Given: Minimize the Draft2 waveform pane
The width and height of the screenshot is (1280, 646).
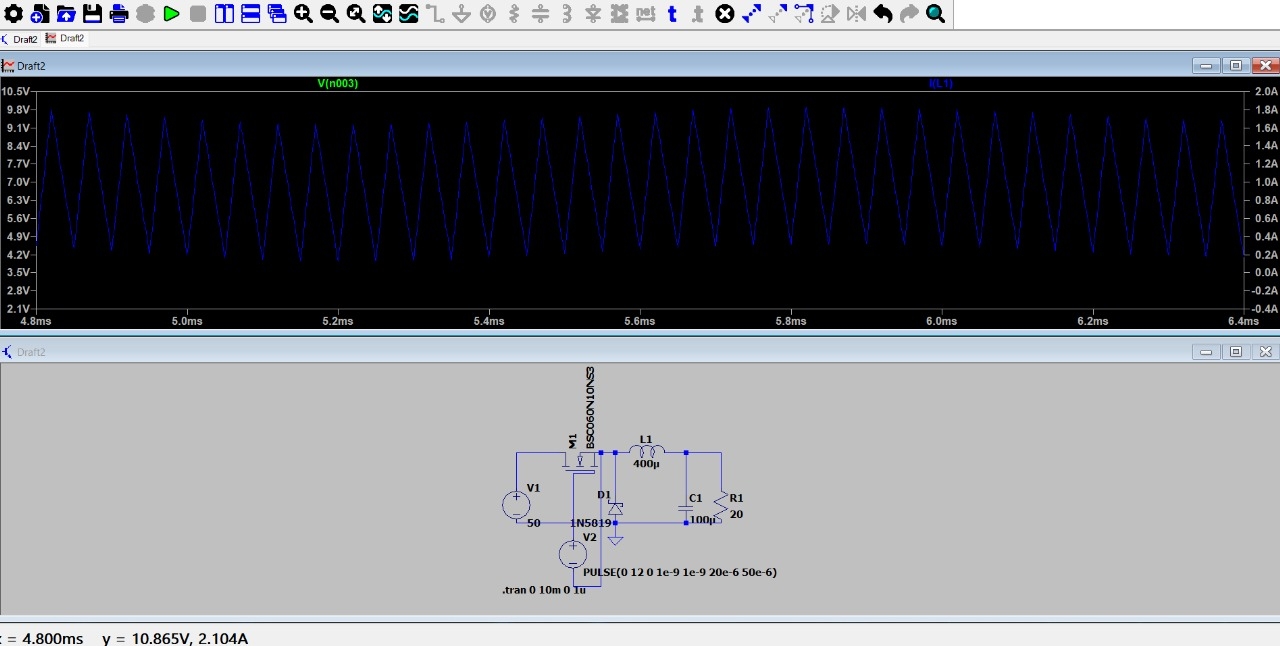Looking at the screenshot, I should (x=1206, y=66).
